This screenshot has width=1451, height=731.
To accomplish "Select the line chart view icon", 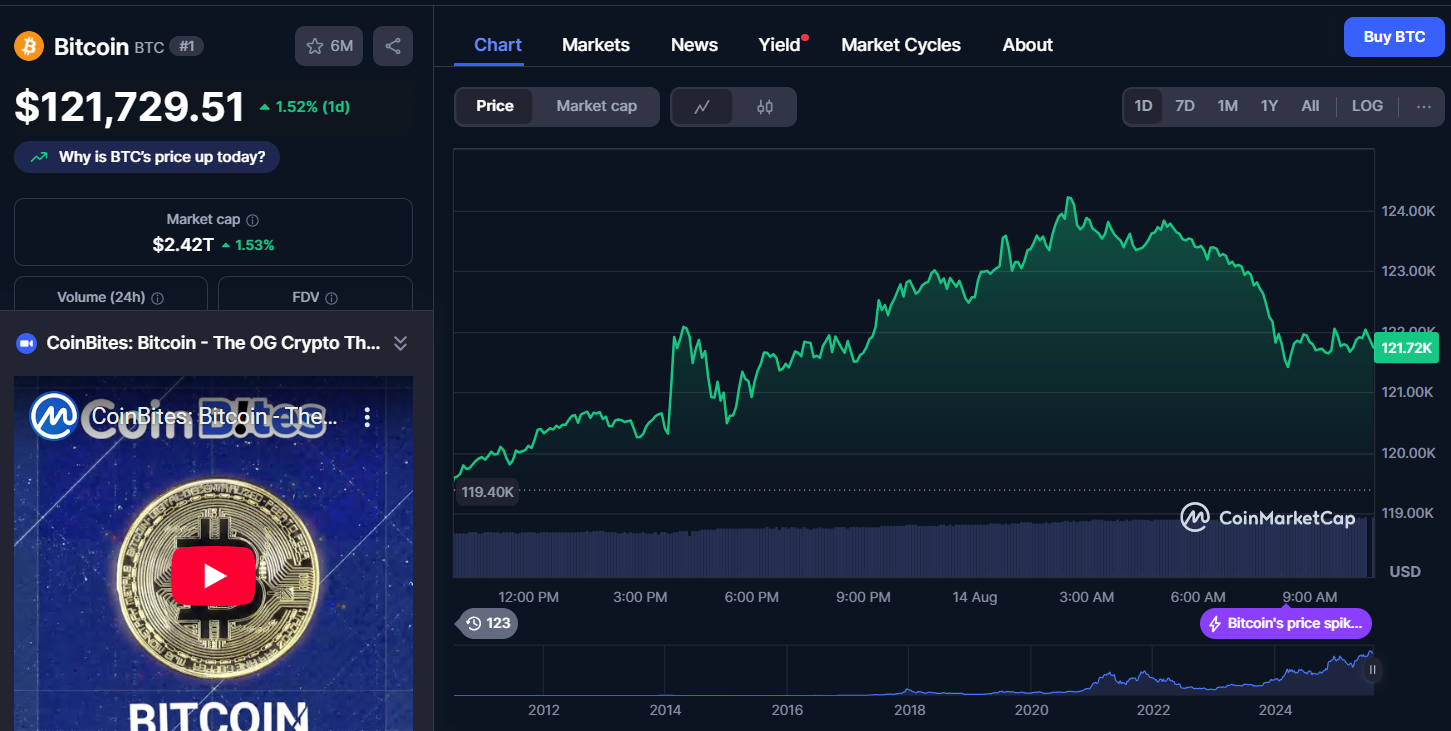I will coord(702,107).
